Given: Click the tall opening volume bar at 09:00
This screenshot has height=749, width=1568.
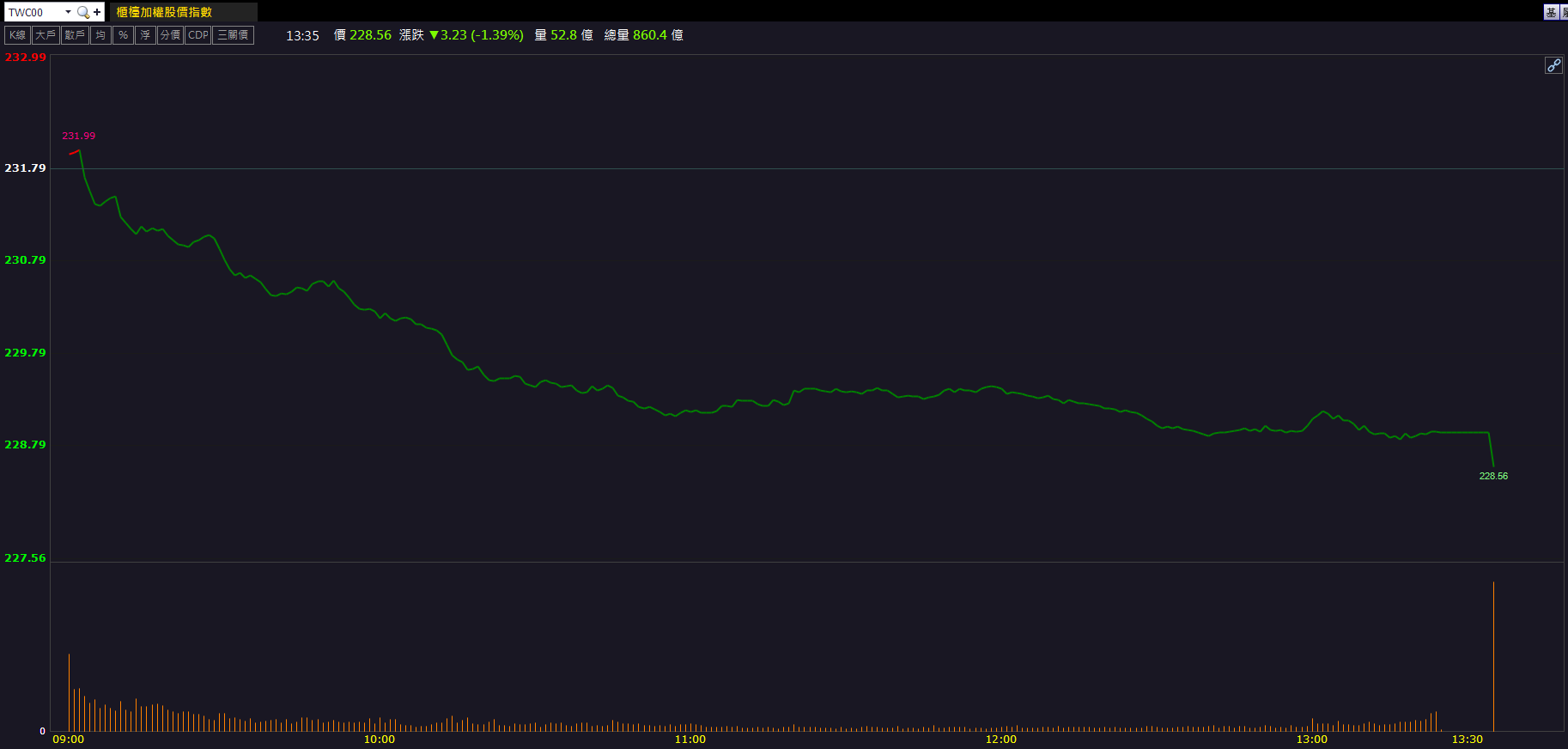Looking at the screenshot, I should pos(69,692).
